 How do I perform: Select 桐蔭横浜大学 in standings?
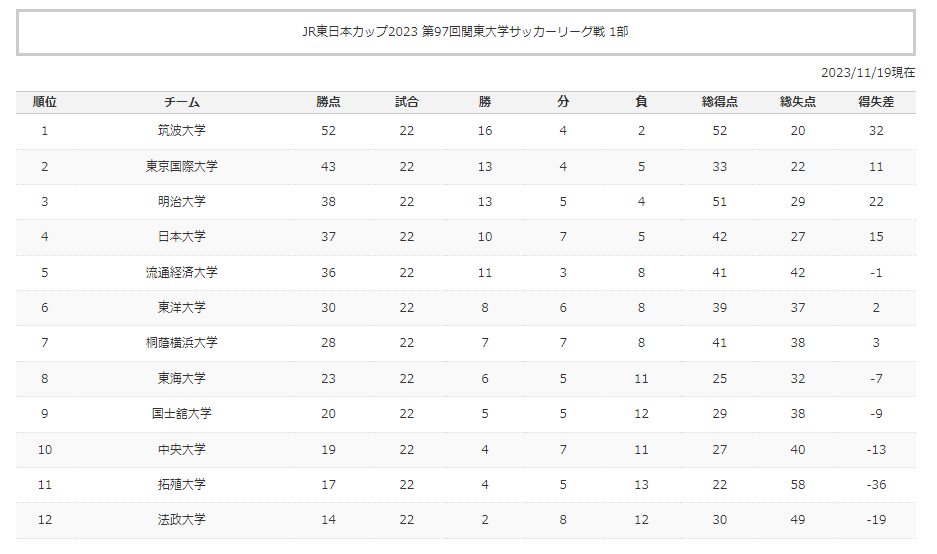coord(182,342)
